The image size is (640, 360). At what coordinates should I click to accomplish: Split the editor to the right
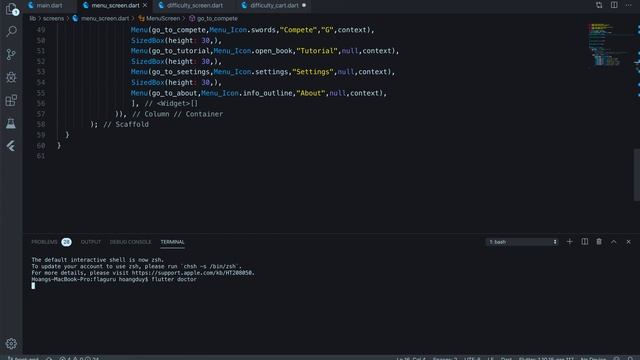pyautogui.click(x=614, y=5)
